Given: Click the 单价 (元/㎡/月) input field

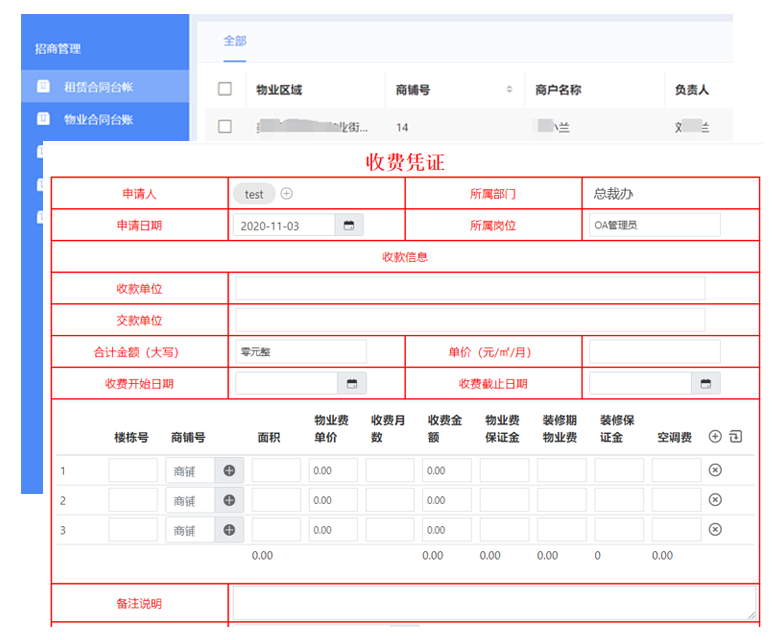Looking at the screenshot, I should [655, 352].
